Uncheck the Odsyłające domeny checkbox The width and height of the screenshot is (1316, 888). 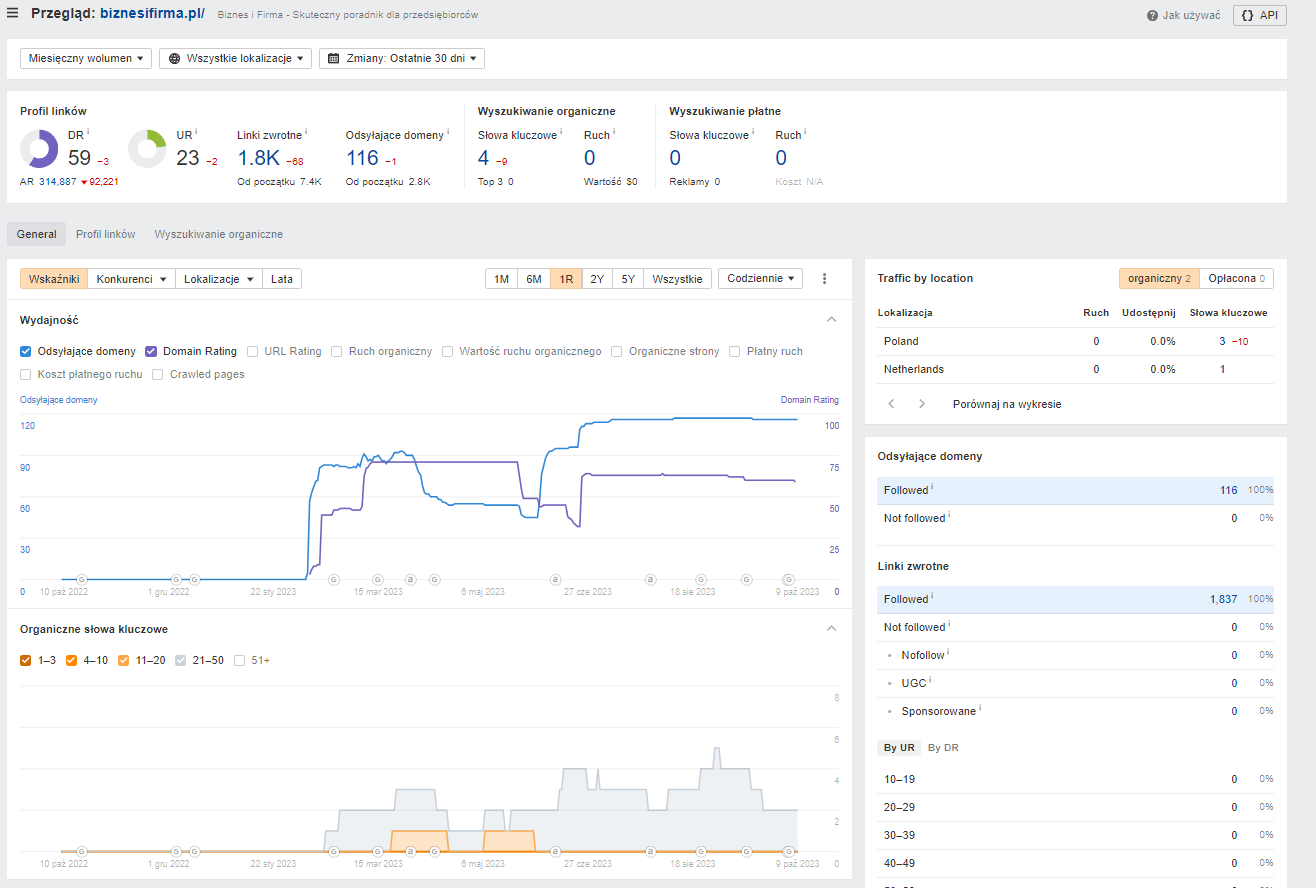(26, 351)
